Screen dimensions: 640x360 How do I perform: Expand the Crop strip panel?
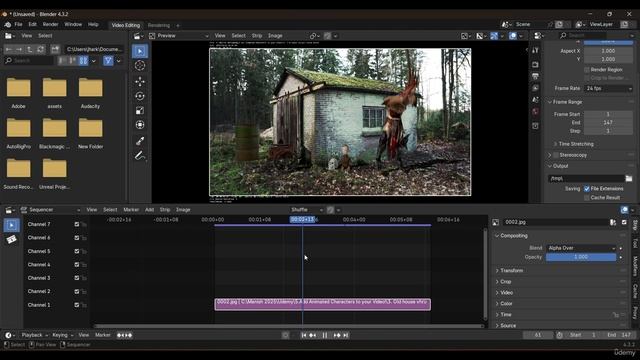(x=505, y=282)
